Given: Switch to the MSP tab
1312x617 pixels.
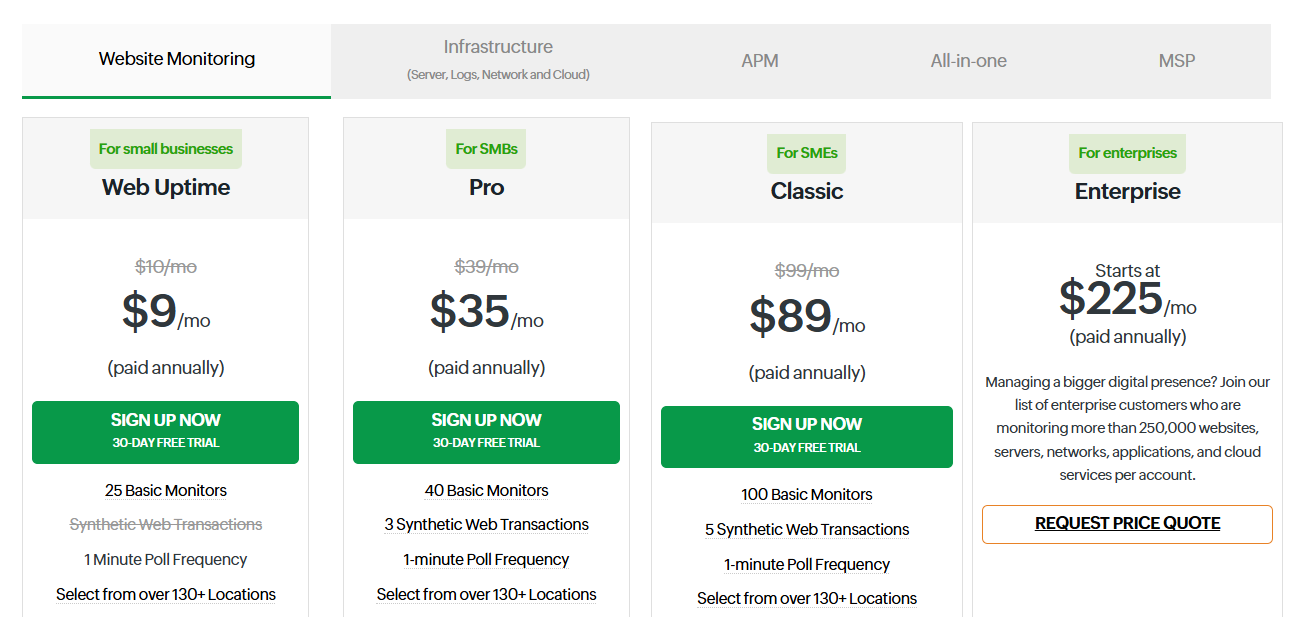Looking at the screenshot, I should click(1176, 61).
